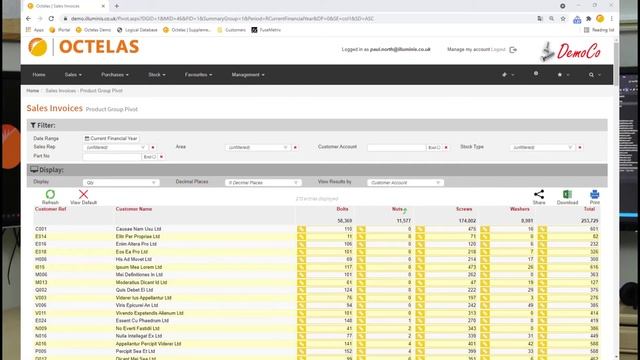Open the Sales Rep dropdown

point(115,147)
